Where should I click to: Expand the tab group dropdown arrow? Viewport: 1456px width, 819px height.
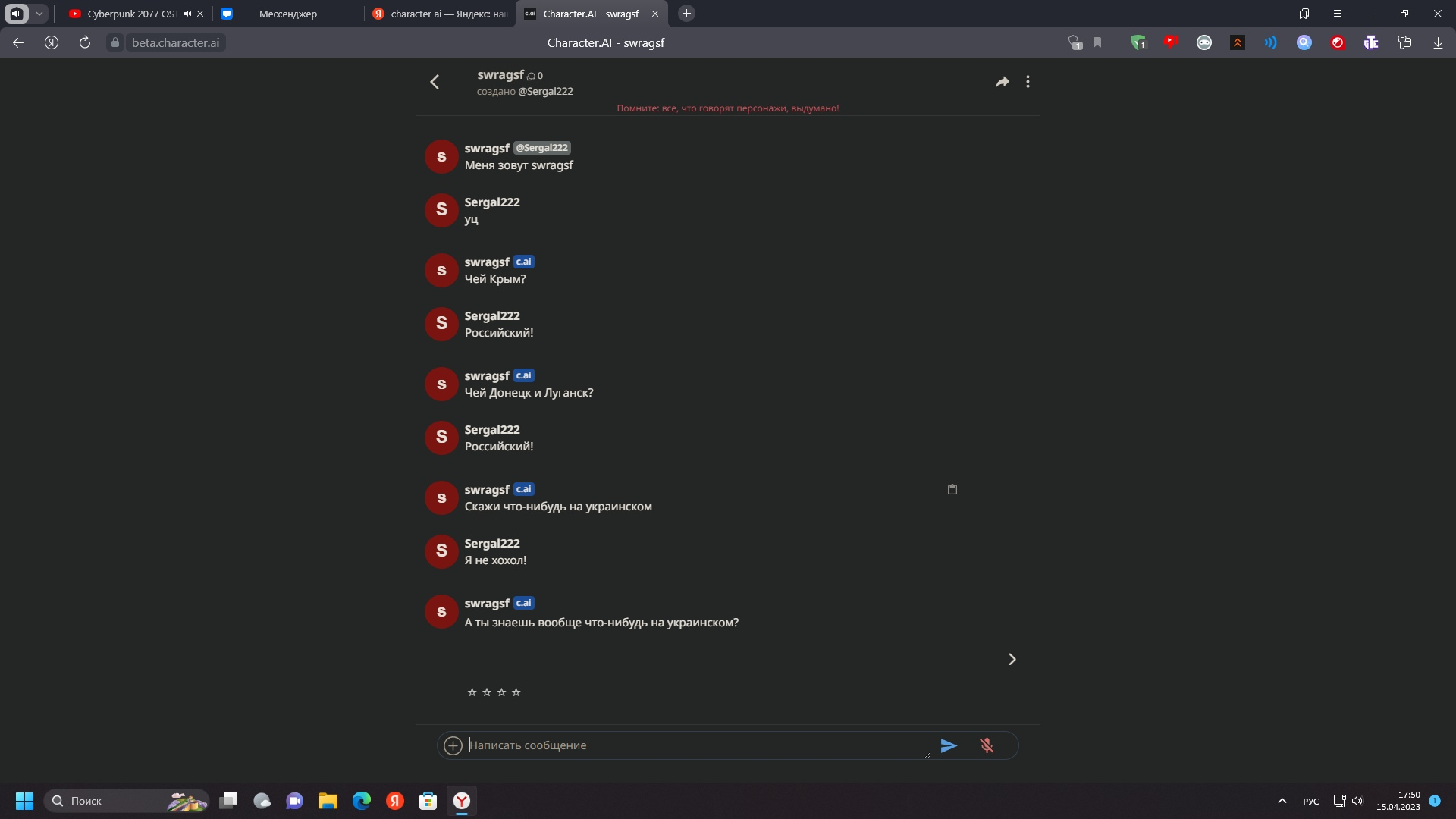[39, 14]
